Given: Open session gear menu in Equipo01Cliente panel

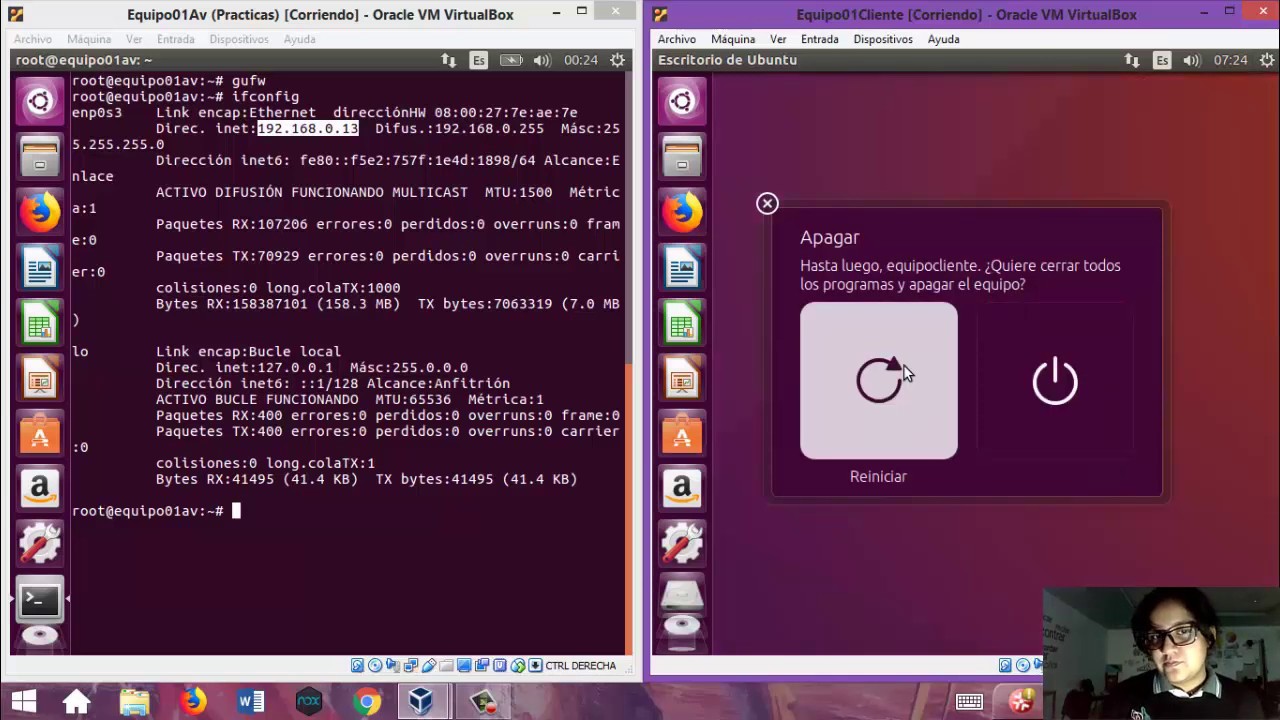Looking at the screenshot, I should (x=1266, y=60).
